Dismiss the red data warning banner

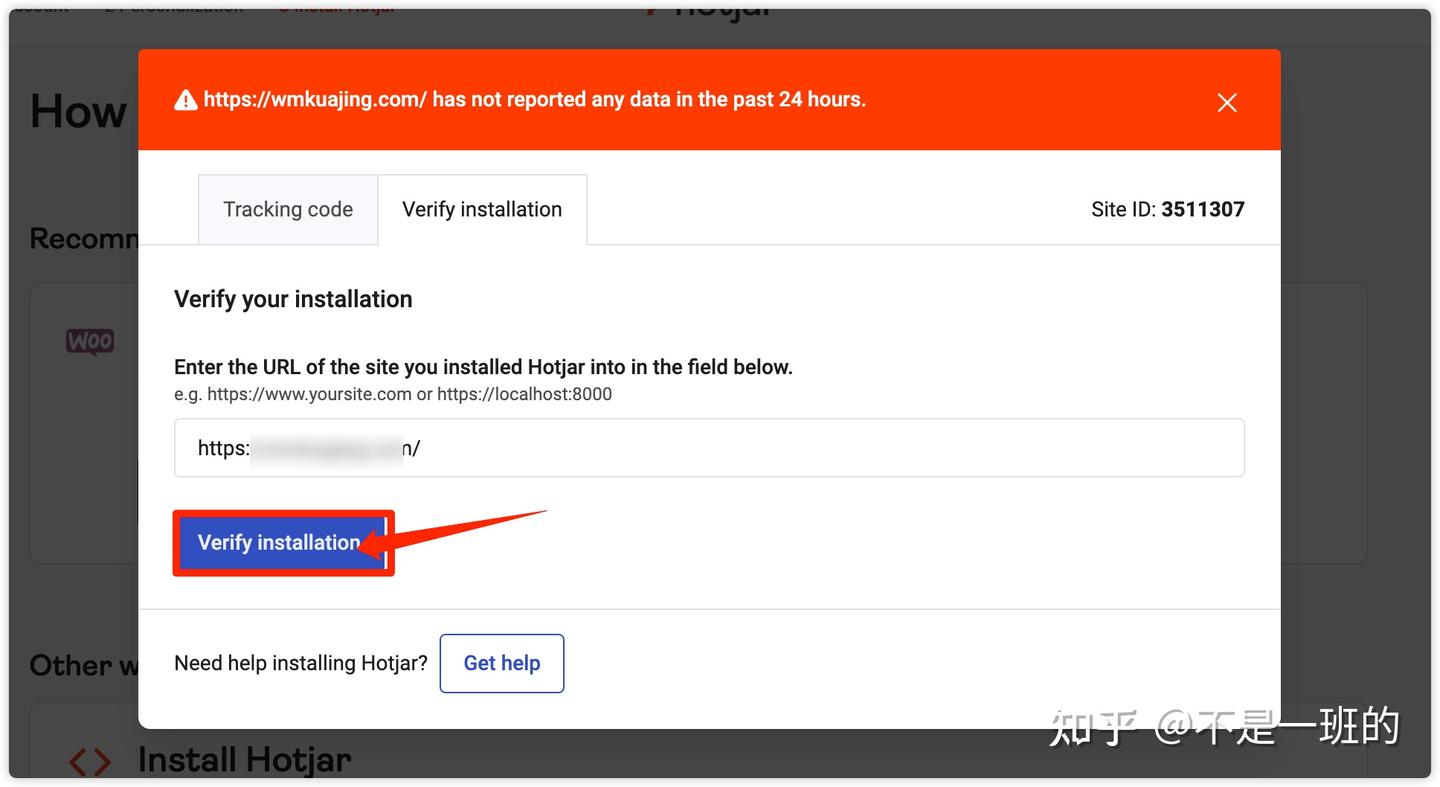1227,102
